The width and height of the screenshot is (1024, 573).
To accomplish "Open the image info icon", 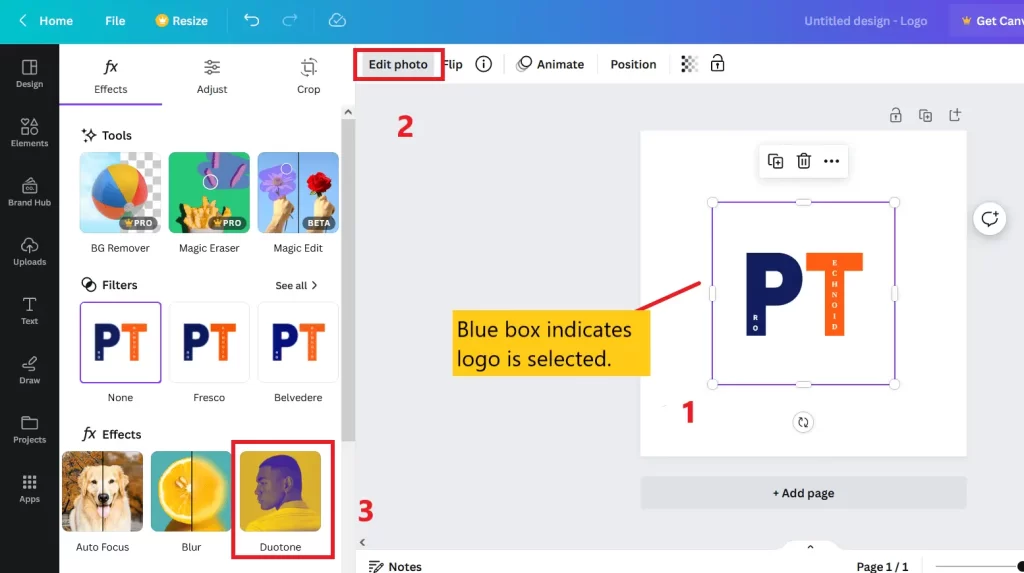I will tap(483, 64).
